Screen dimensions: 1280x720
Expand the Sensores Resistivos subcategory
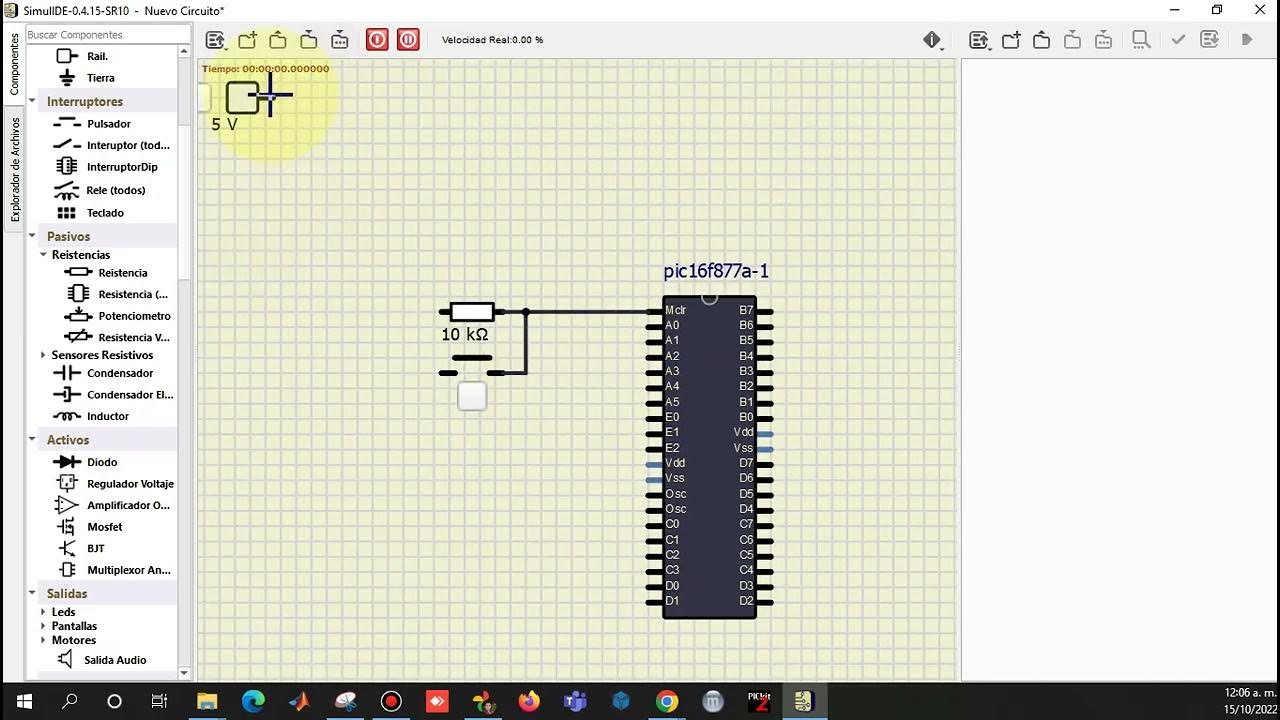(43, 355)
